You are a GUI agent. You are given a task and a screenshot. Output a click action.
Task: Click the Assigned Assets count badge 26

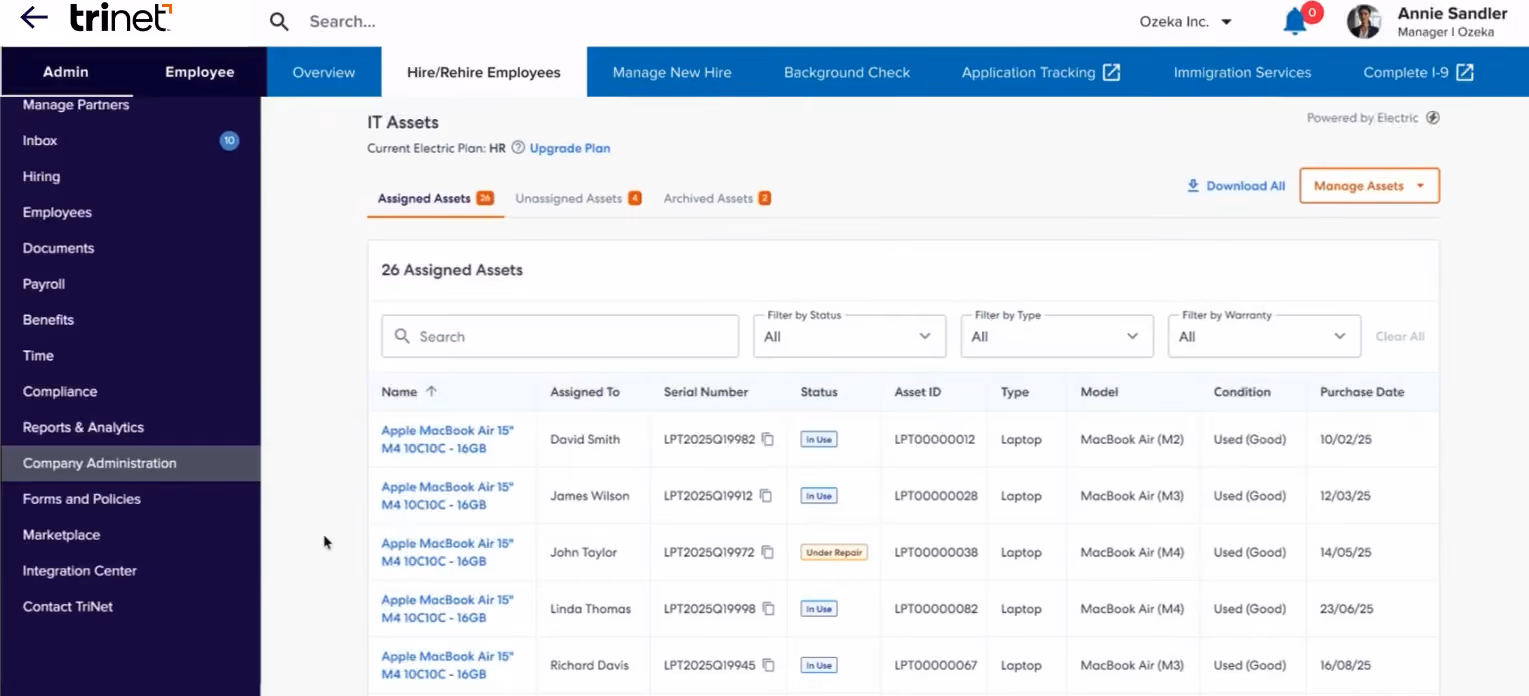pos(485,198)
